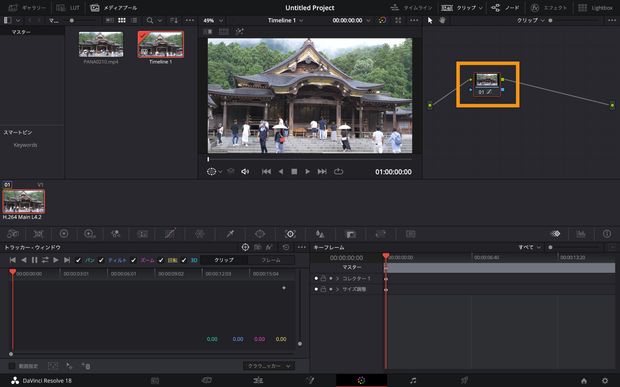Open project settings gear icon

[x=605, y=381]
